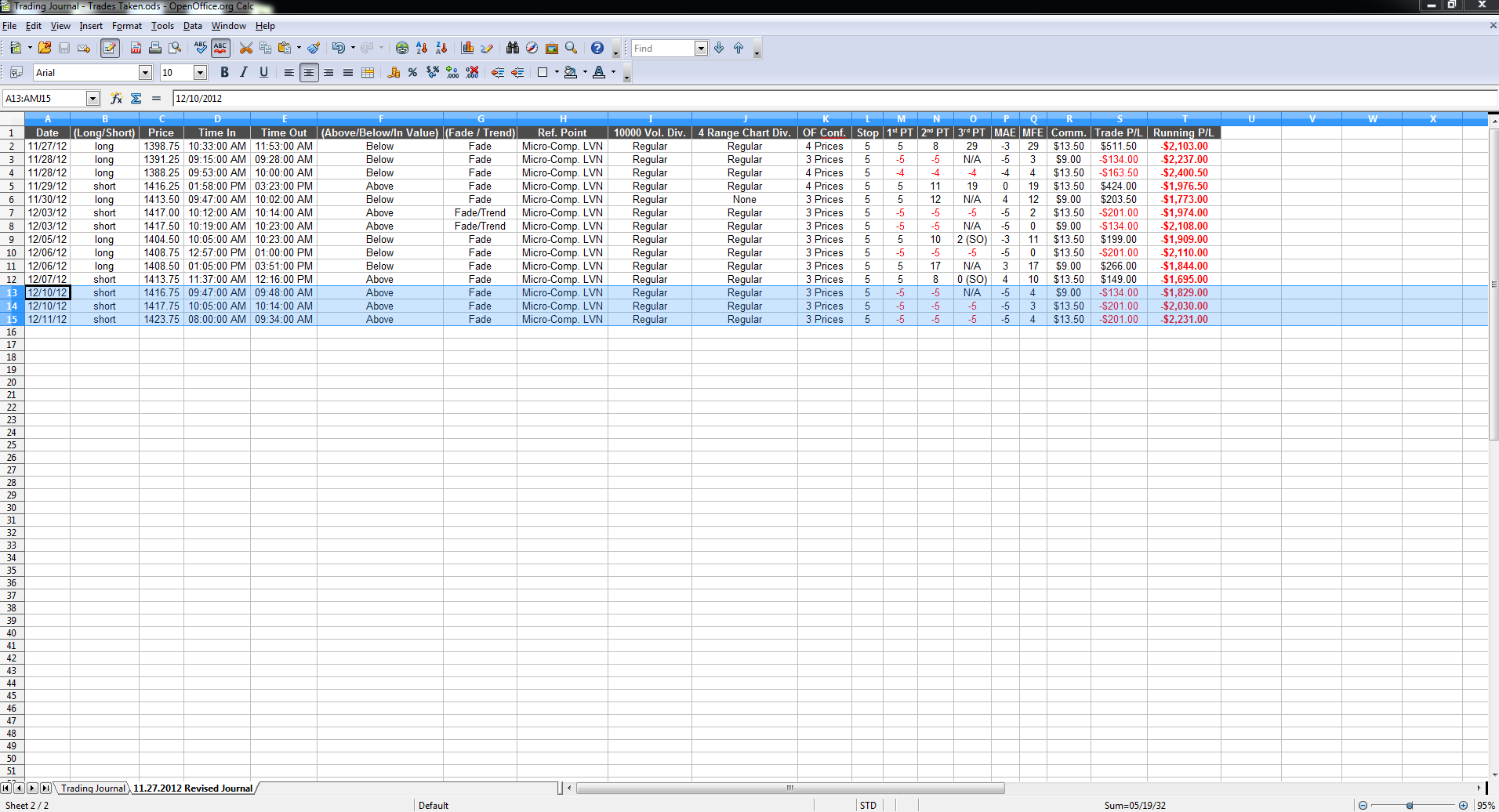Open the Data menu
1499x812 pixels.
pyautogui.click(x=193, y=26)
